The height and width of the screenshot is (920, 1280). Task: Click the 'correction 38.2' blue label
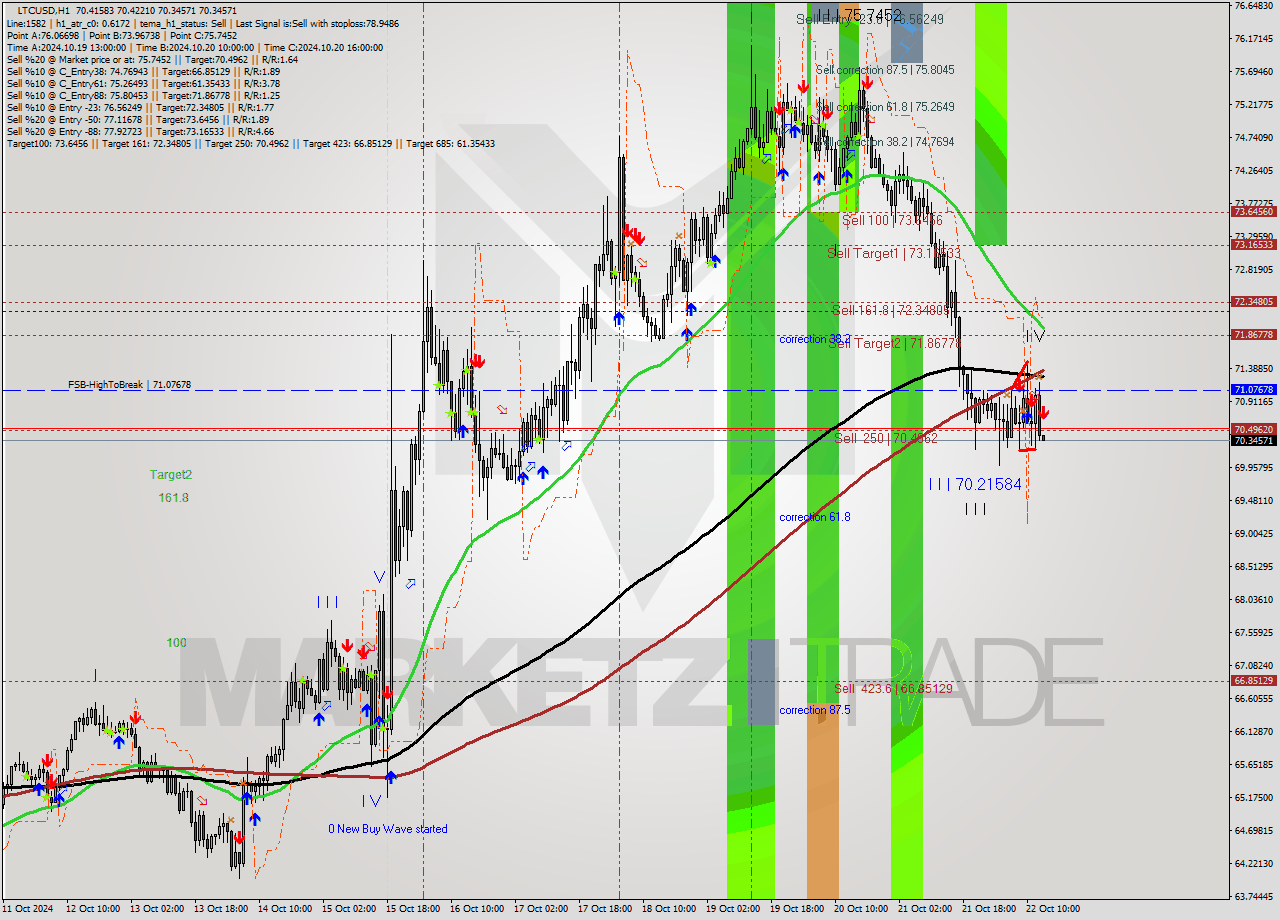point(815,339)
